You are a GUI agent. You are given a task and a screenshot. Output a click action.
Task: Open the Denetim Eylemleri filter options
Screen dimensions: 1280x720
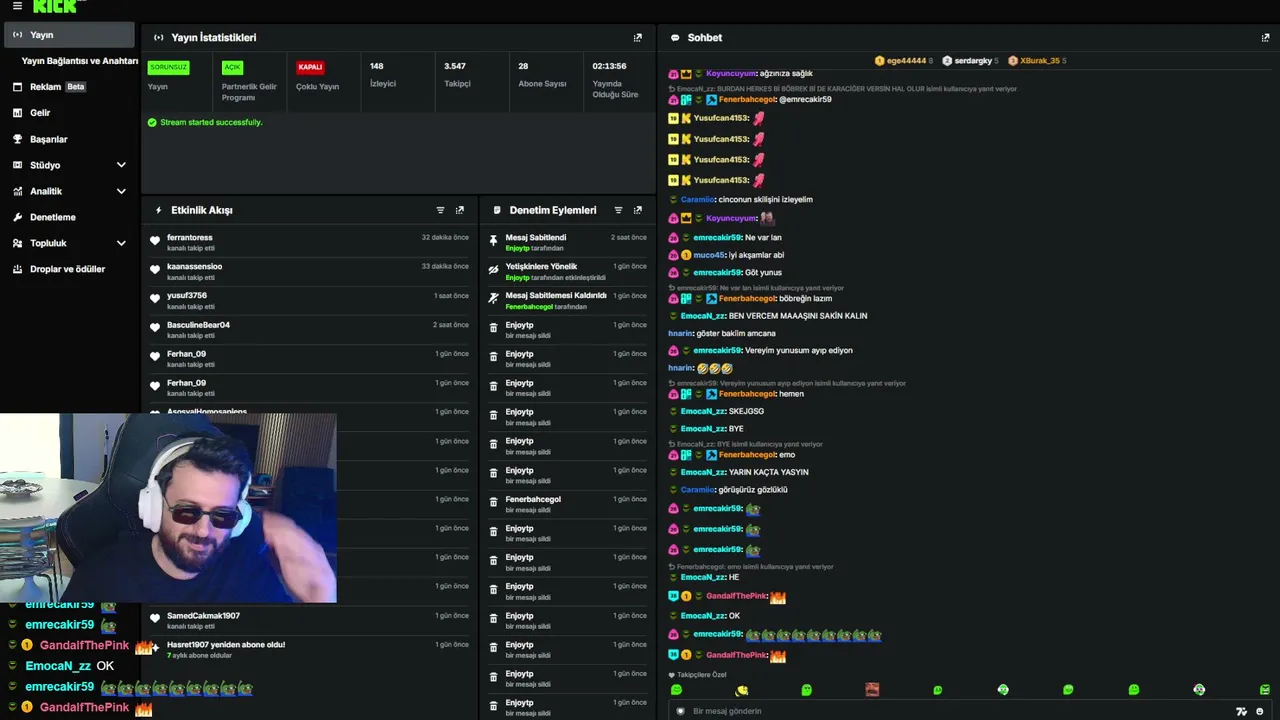click(618, 210)
